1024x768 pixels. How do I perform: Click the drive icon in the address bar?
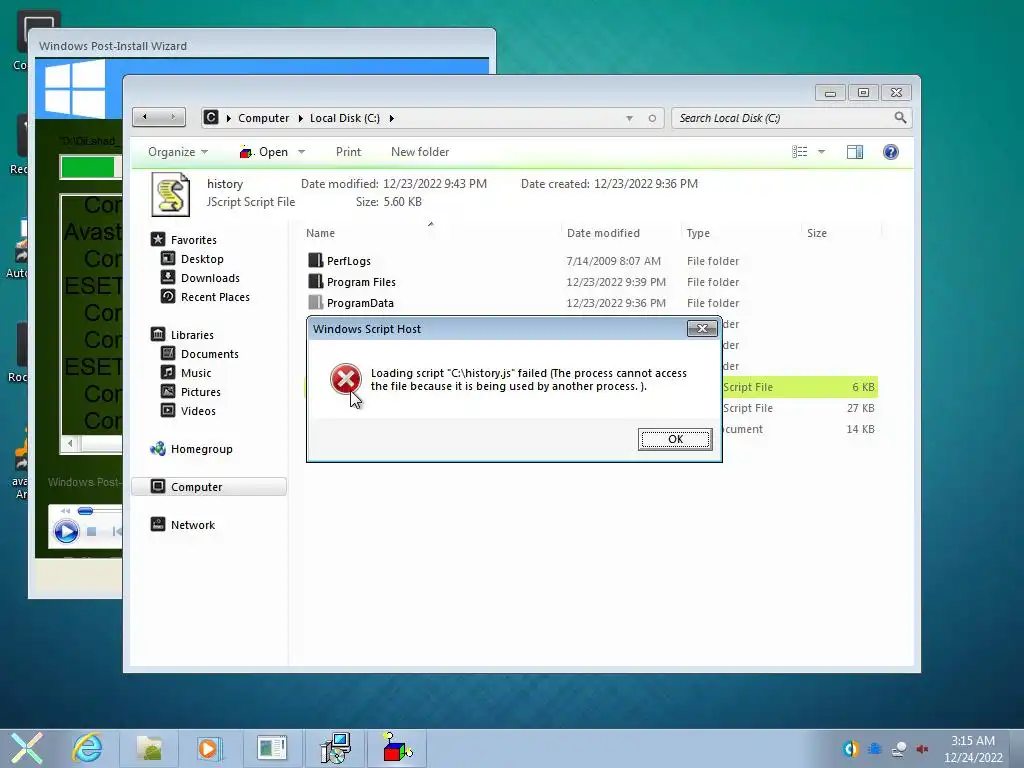point(211,118)
